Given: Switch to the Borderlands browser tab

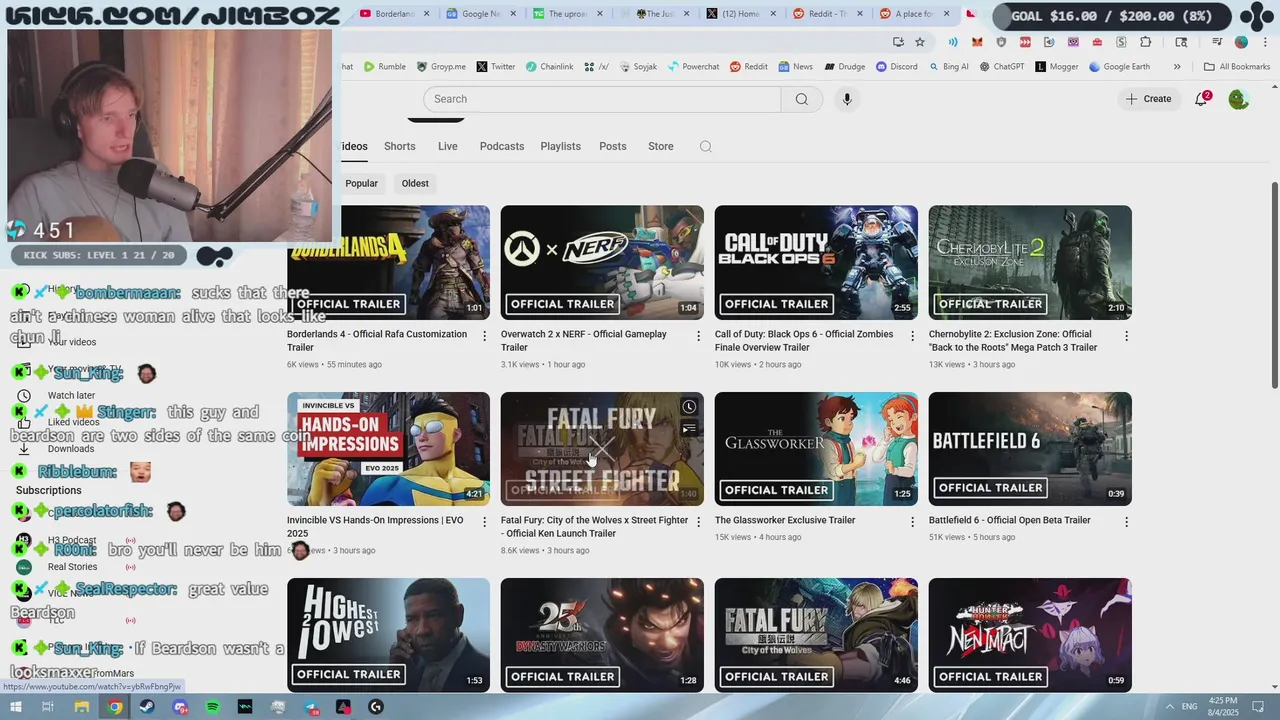Looking at the screenshot, I should (393, 14).
